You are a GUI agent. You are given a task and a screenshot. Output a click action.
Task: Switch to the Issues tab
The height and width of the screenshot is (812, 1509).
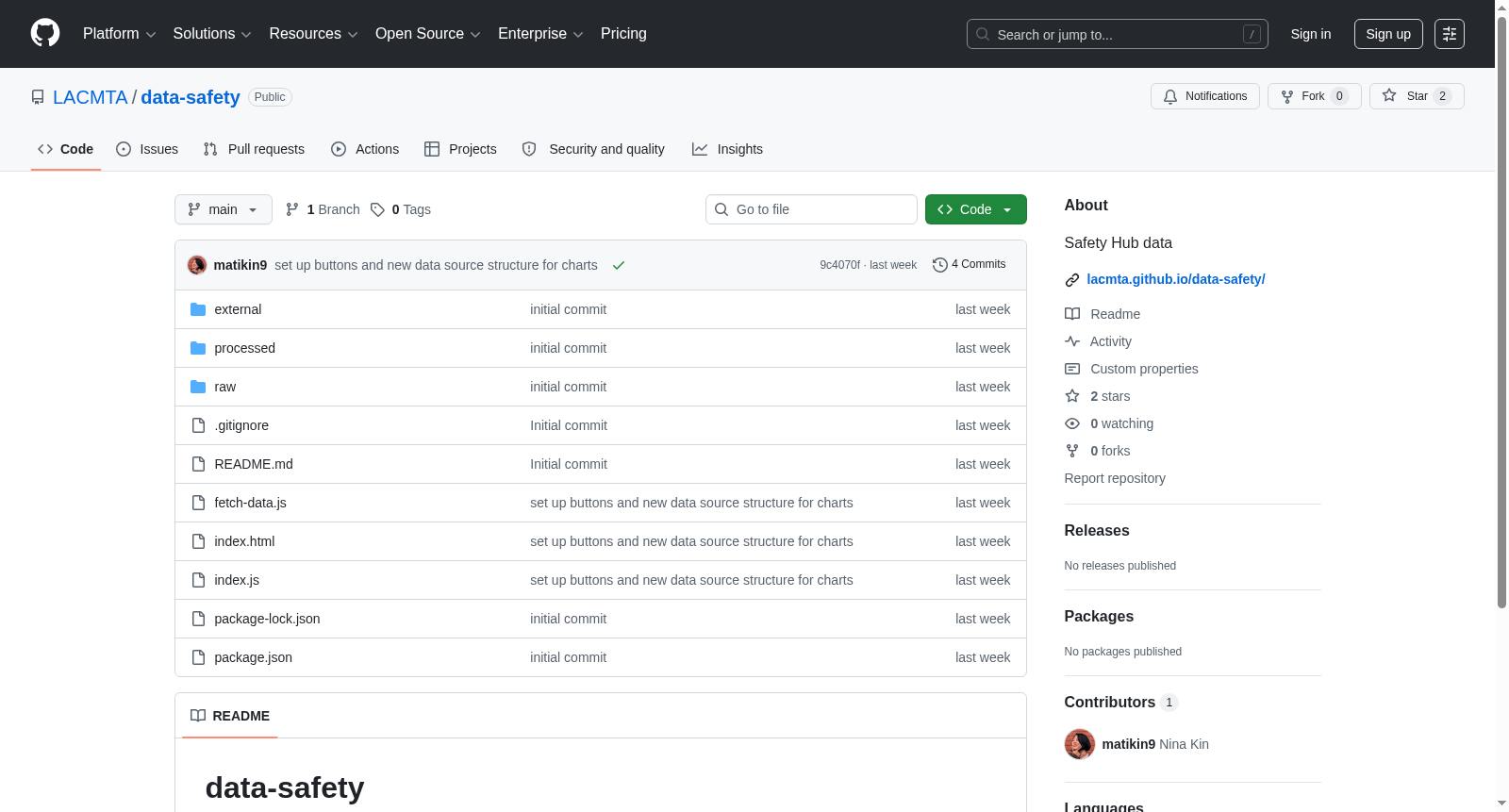[x=147, y=149]
